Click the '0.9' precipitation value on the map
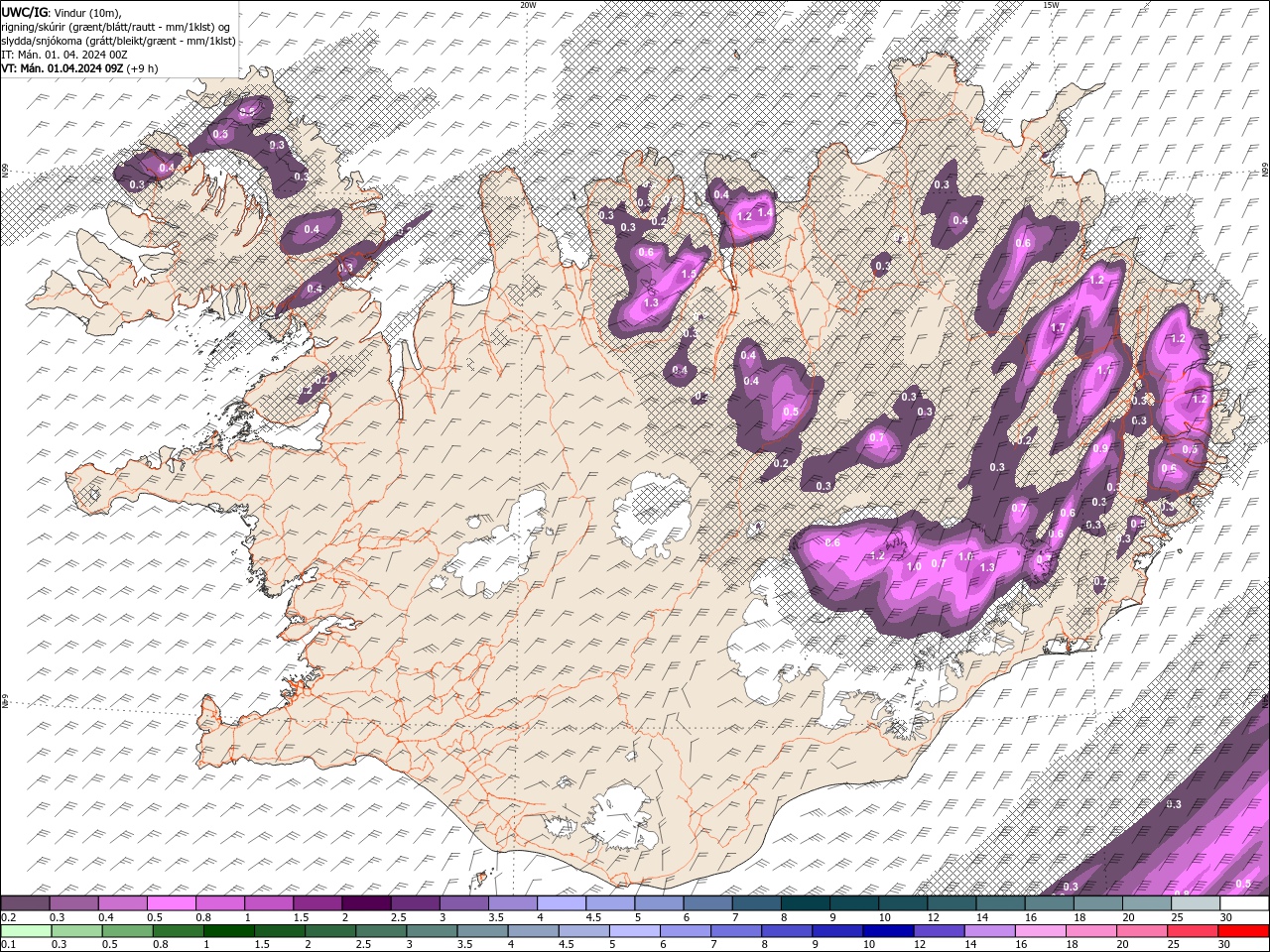The height and width of the screenshot is (952, 1270). 1099,448
